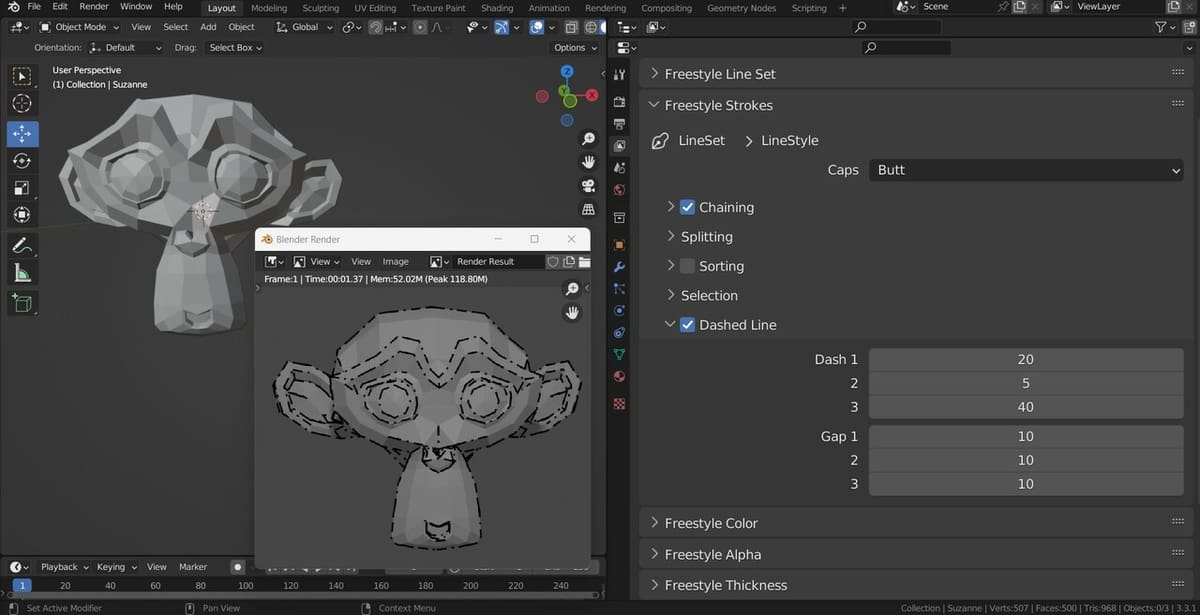Toggle X-ray mode in viewport header

pos(572,27)
